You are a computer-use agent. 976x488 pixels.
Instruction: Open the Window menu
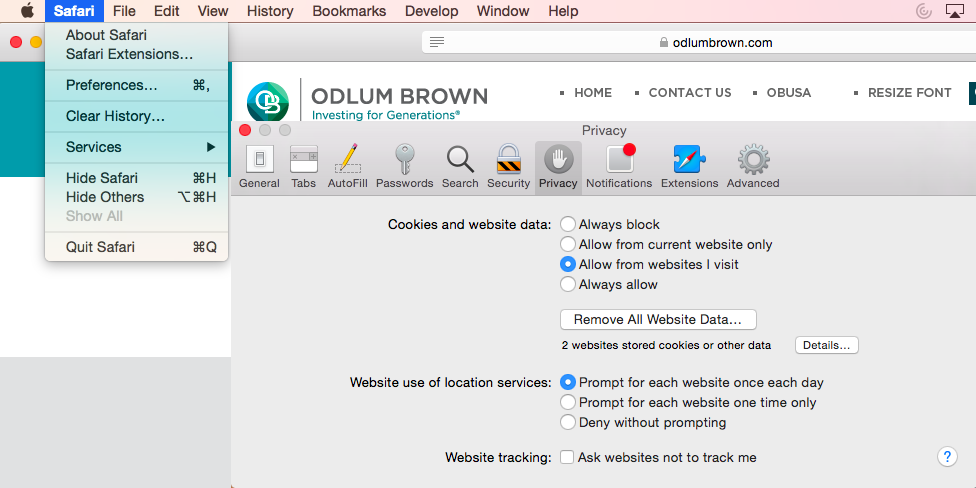coord(503,11)
